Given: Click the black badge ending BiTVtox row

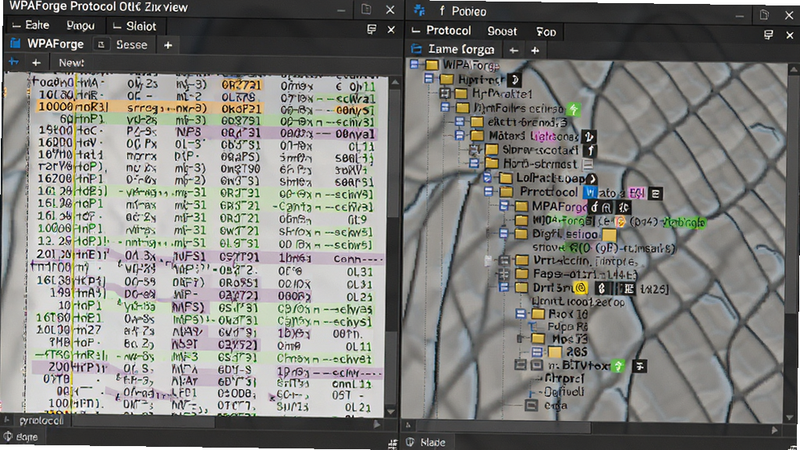Looking at the screenshot, I should pos(640,365).
